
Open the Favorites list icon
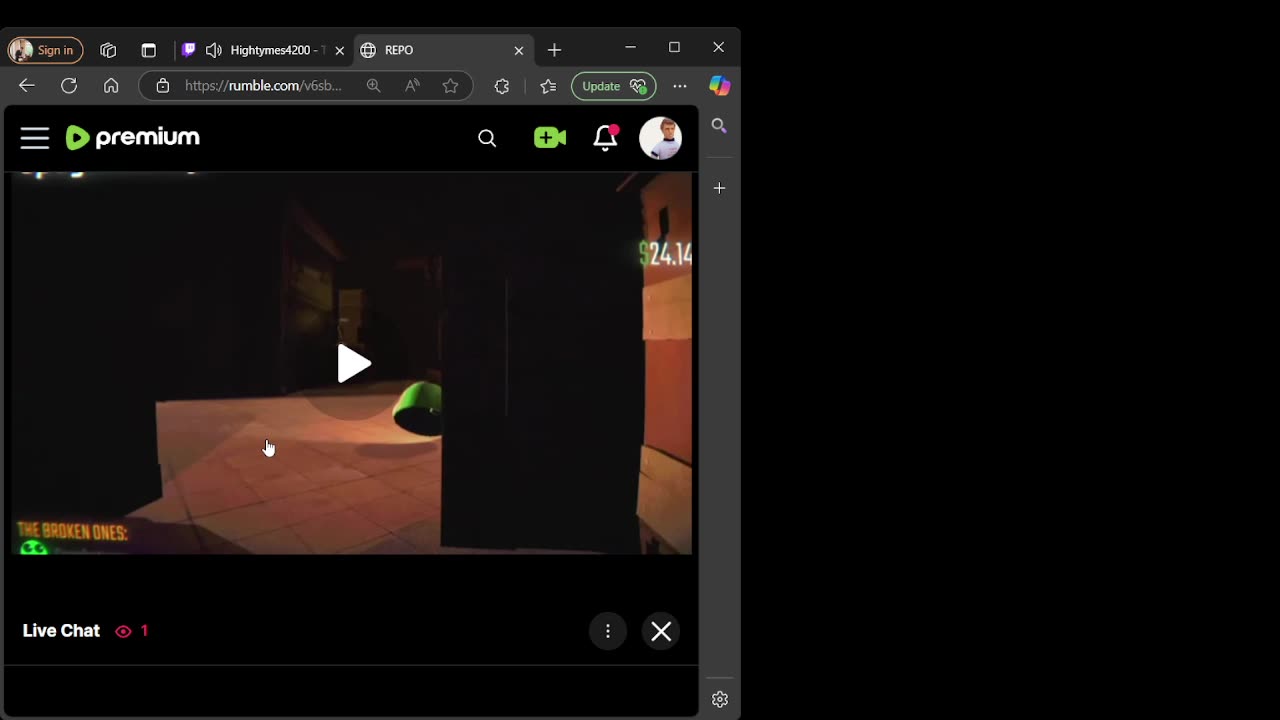click(x=548, y=86)
